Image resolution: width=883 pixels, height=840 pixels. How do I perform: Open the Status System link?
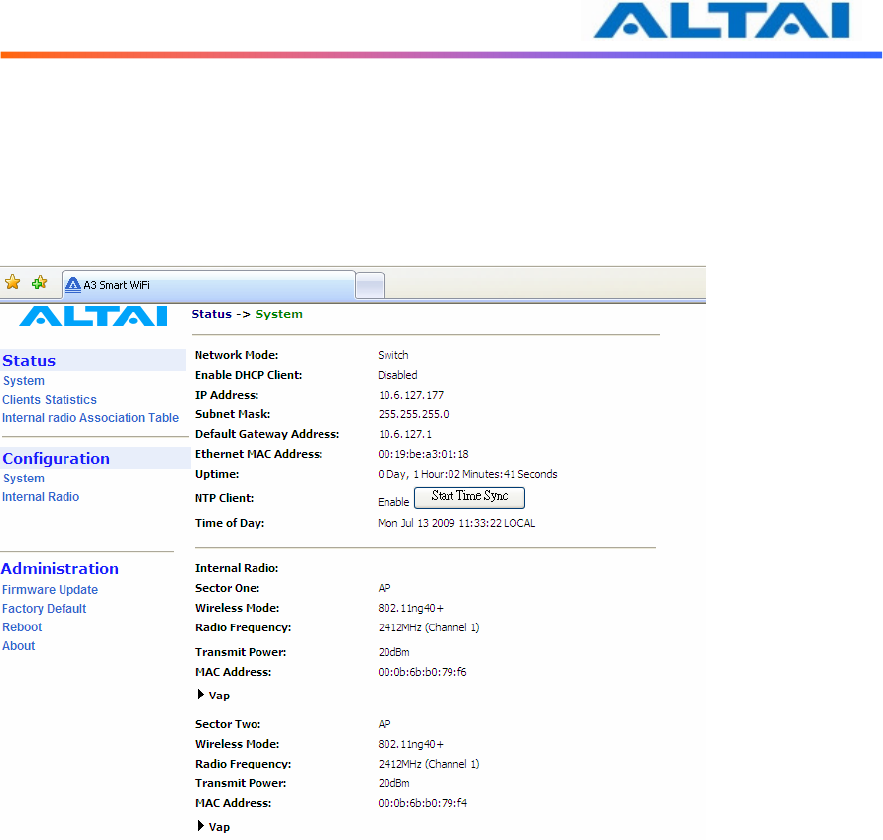coord(24,381)
